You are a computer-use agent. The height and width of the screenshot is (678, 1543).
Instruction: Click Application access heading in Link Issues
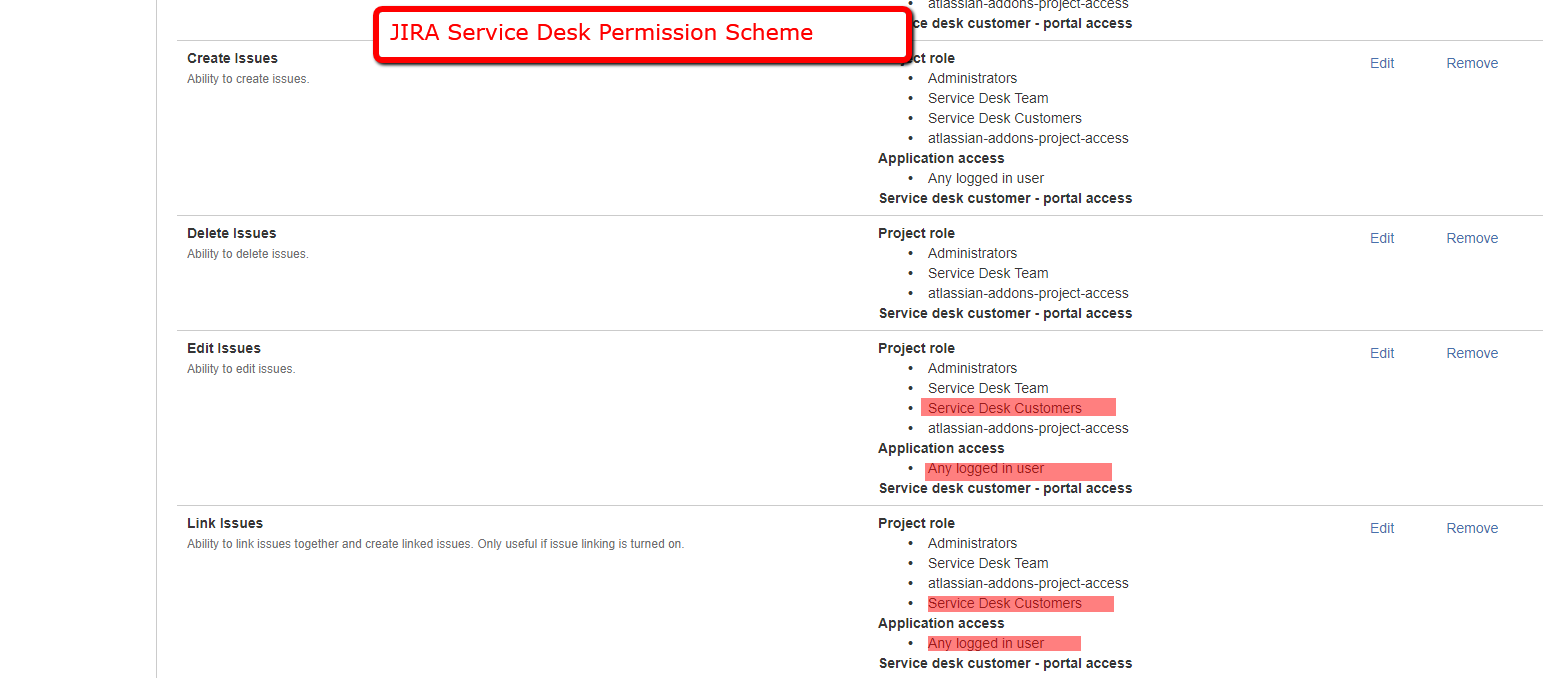coord(941,623)
